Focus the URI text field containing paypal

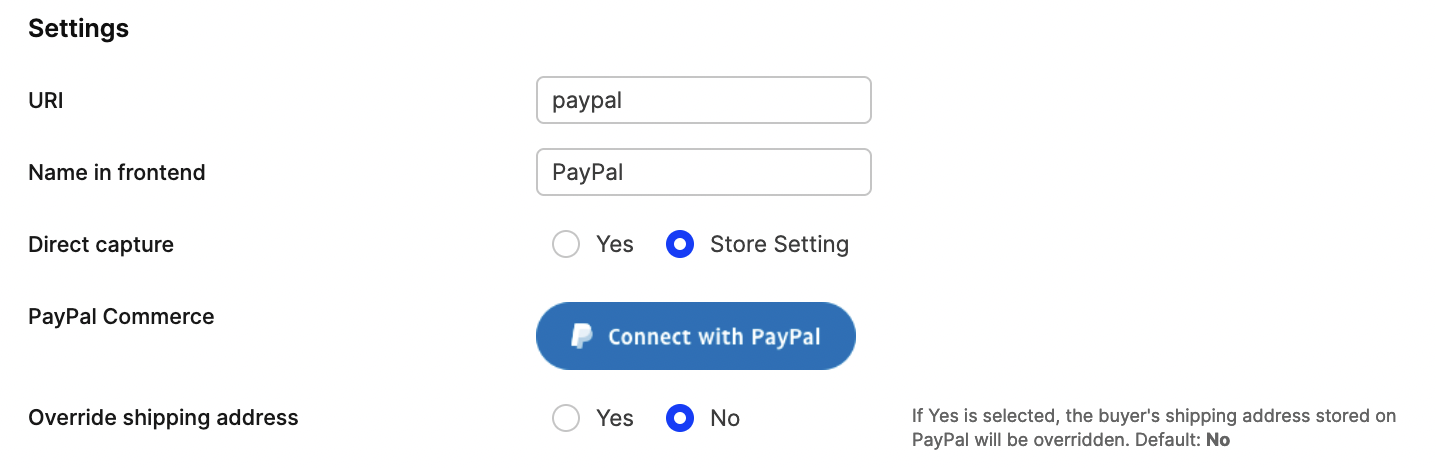tap(703, 100)
